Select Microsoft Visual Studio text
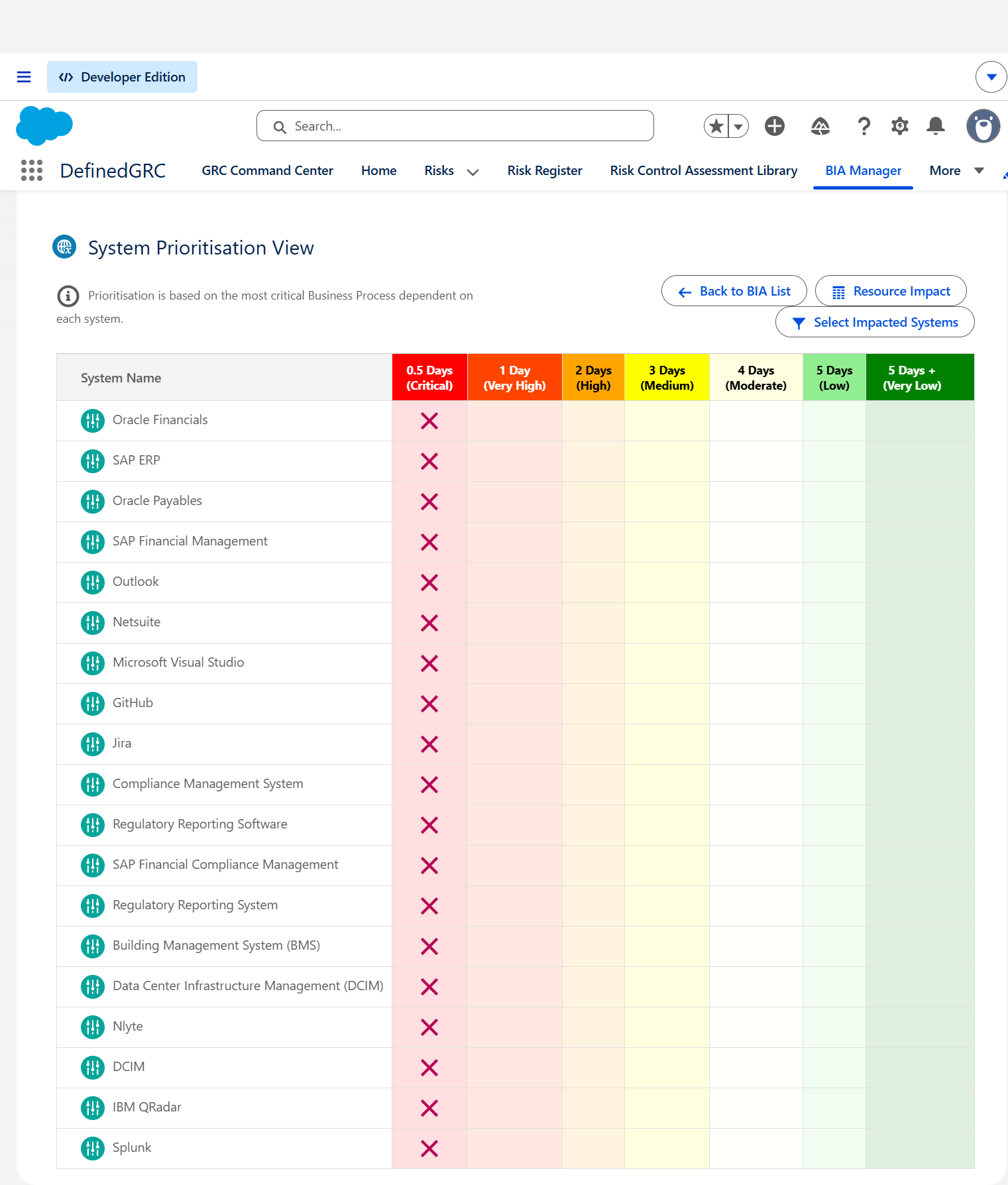This screenshot has height=1185, width=1008. click(178, 662)
